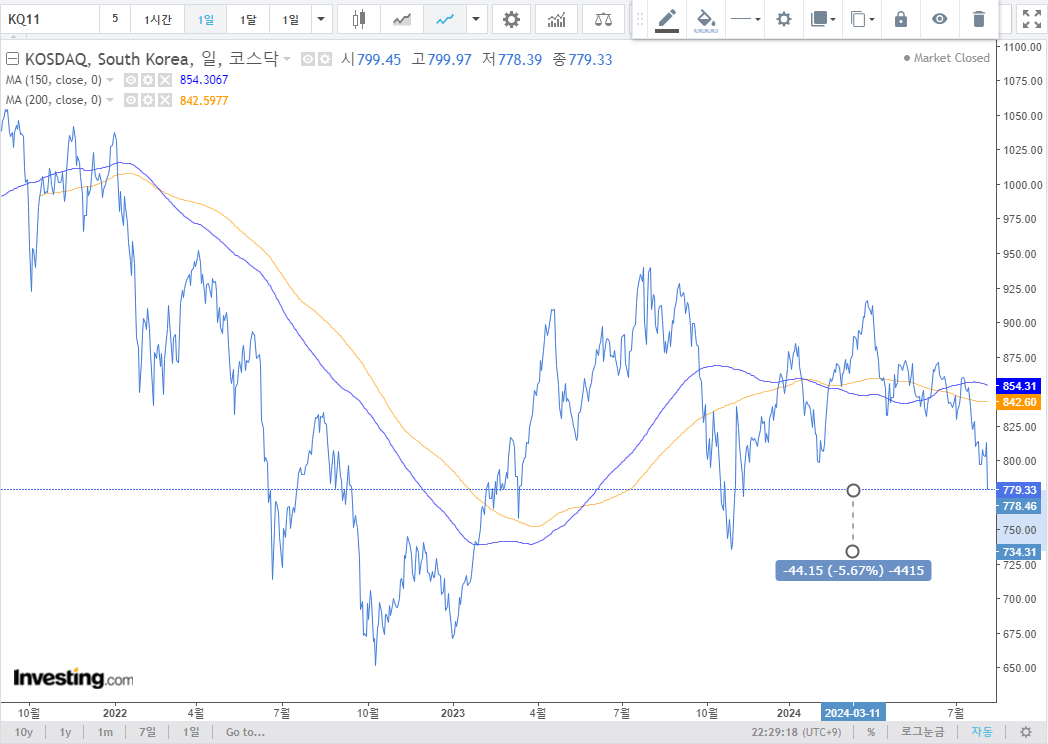
Task: Grab the floating toolbar drag handle
Action: (640, 19)
